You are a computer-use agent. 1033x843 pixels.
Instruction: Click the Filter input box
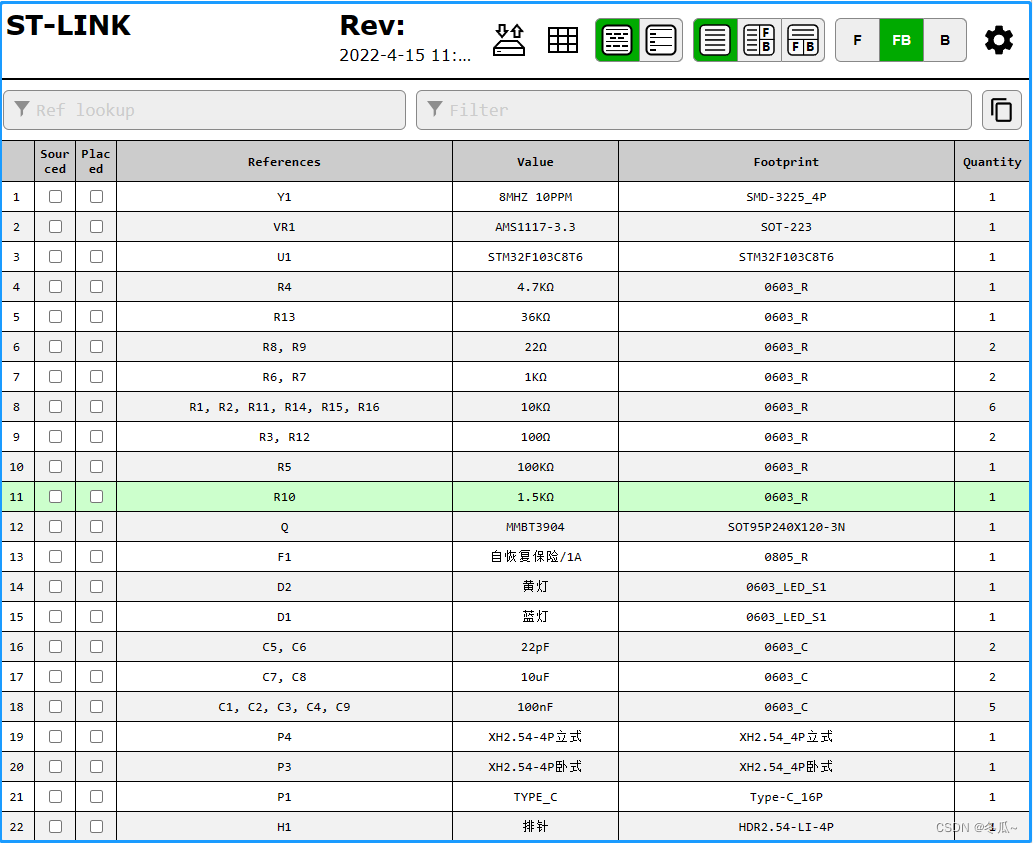click(x=697, y=110)
